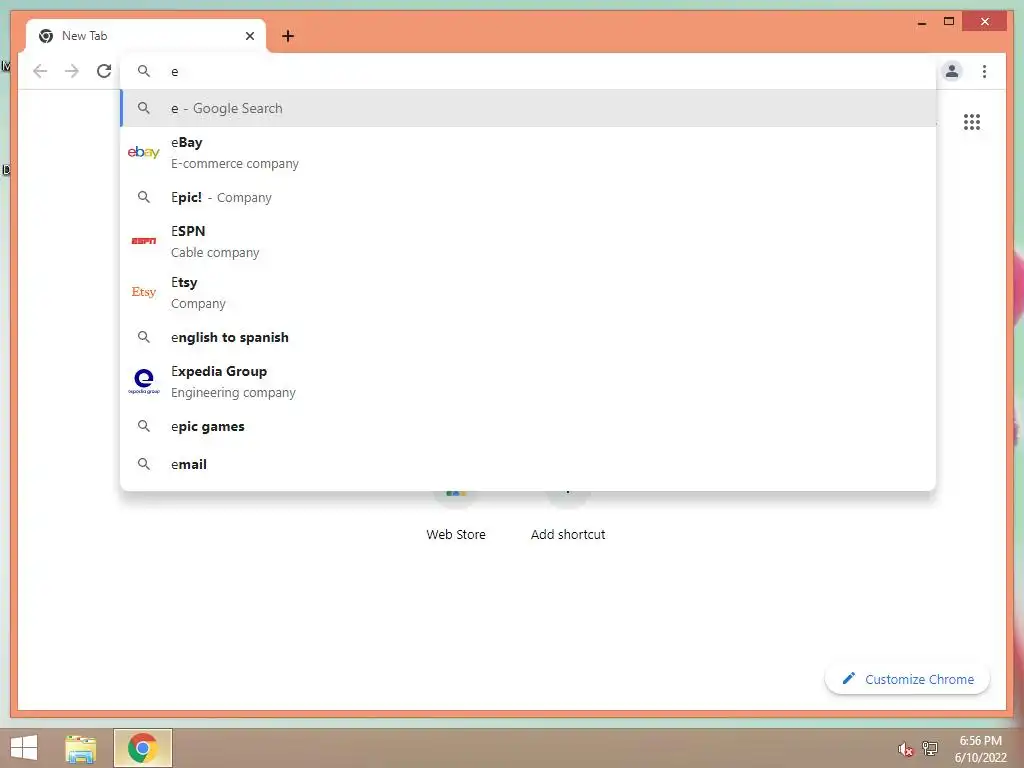Choose the eBay suggestion
The image size is (1024, 768).
[x=528, y=153]
